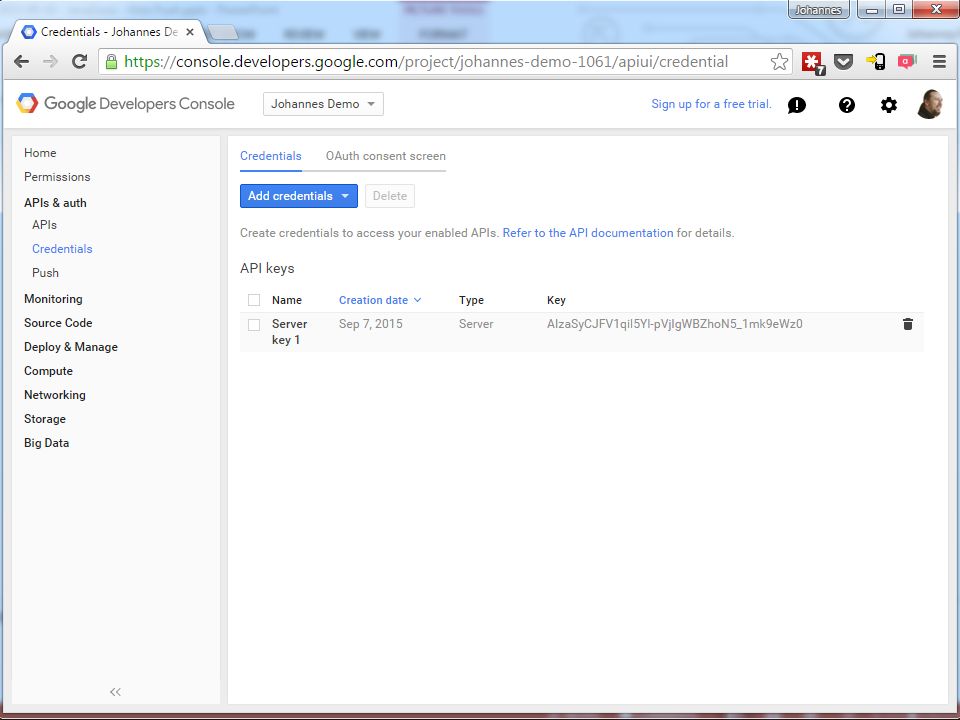This screenshot has width=960, height=720.
Task: Open APIs sub-item in sidebar
Action: click(45, 225)
